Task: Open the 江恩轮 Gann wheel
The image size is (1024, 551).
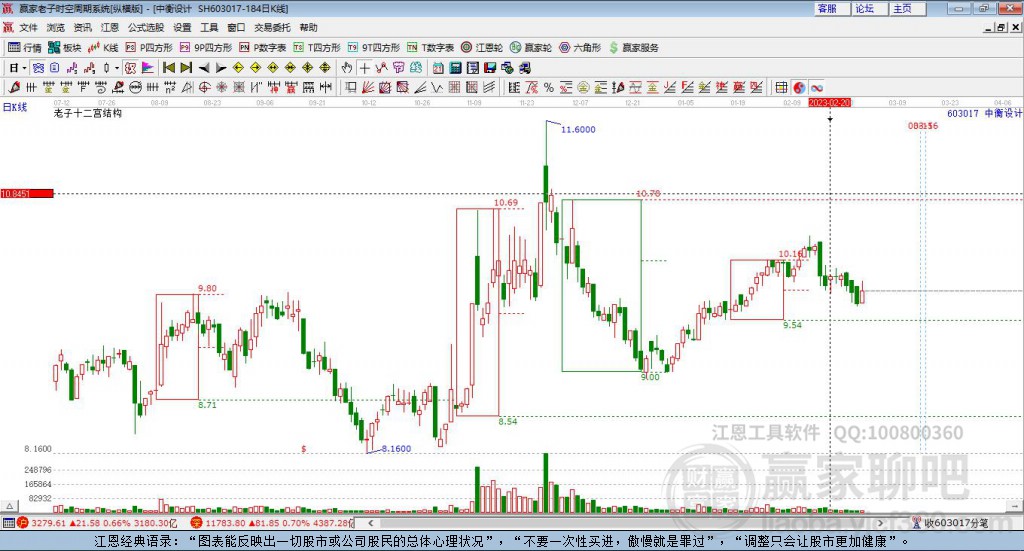Action: pos(482,48)
